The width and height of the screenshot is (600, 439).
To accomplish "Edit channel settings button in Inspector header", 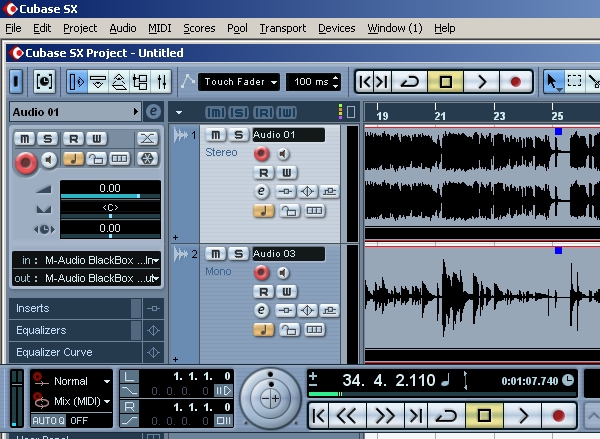I will [153, 112].
